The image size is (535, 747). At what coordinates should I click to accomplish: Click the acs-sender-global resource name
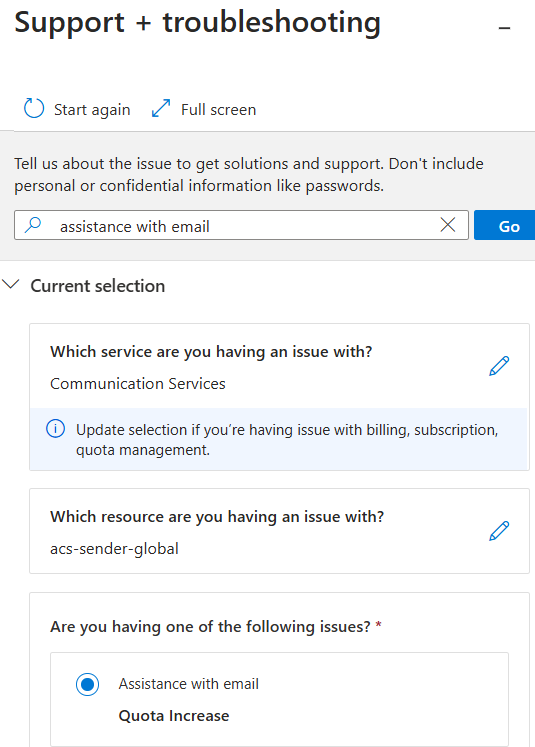(114, 548)
